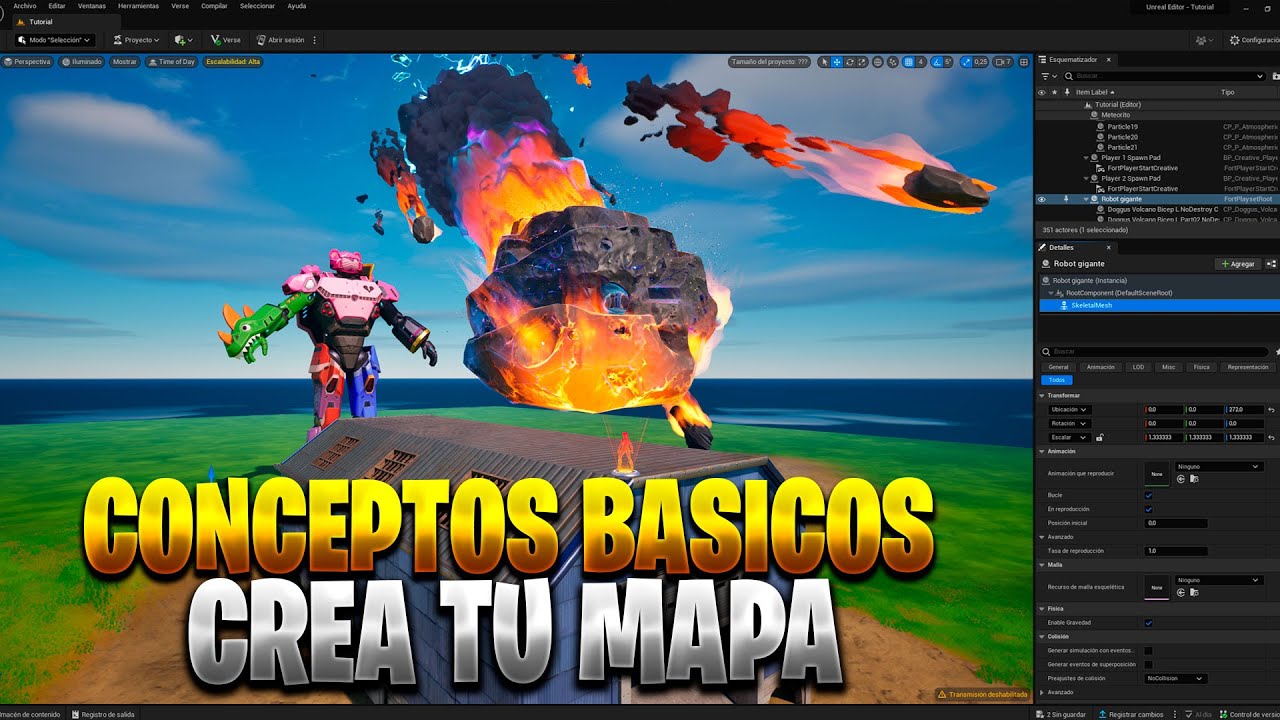Collapse the Player 1 Spawn Pad node
Image resolution: width=1280 pixels, height=720 pixels.
[x=1085, y=157]
